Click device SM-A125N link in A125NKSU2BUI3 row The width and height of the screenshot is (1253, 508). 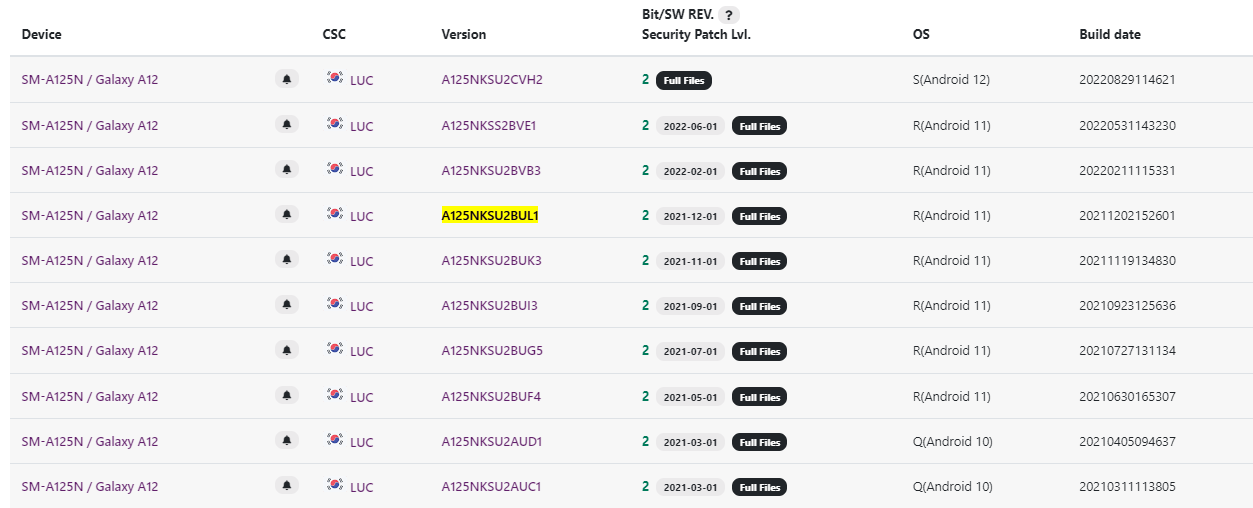click(90, 305)
